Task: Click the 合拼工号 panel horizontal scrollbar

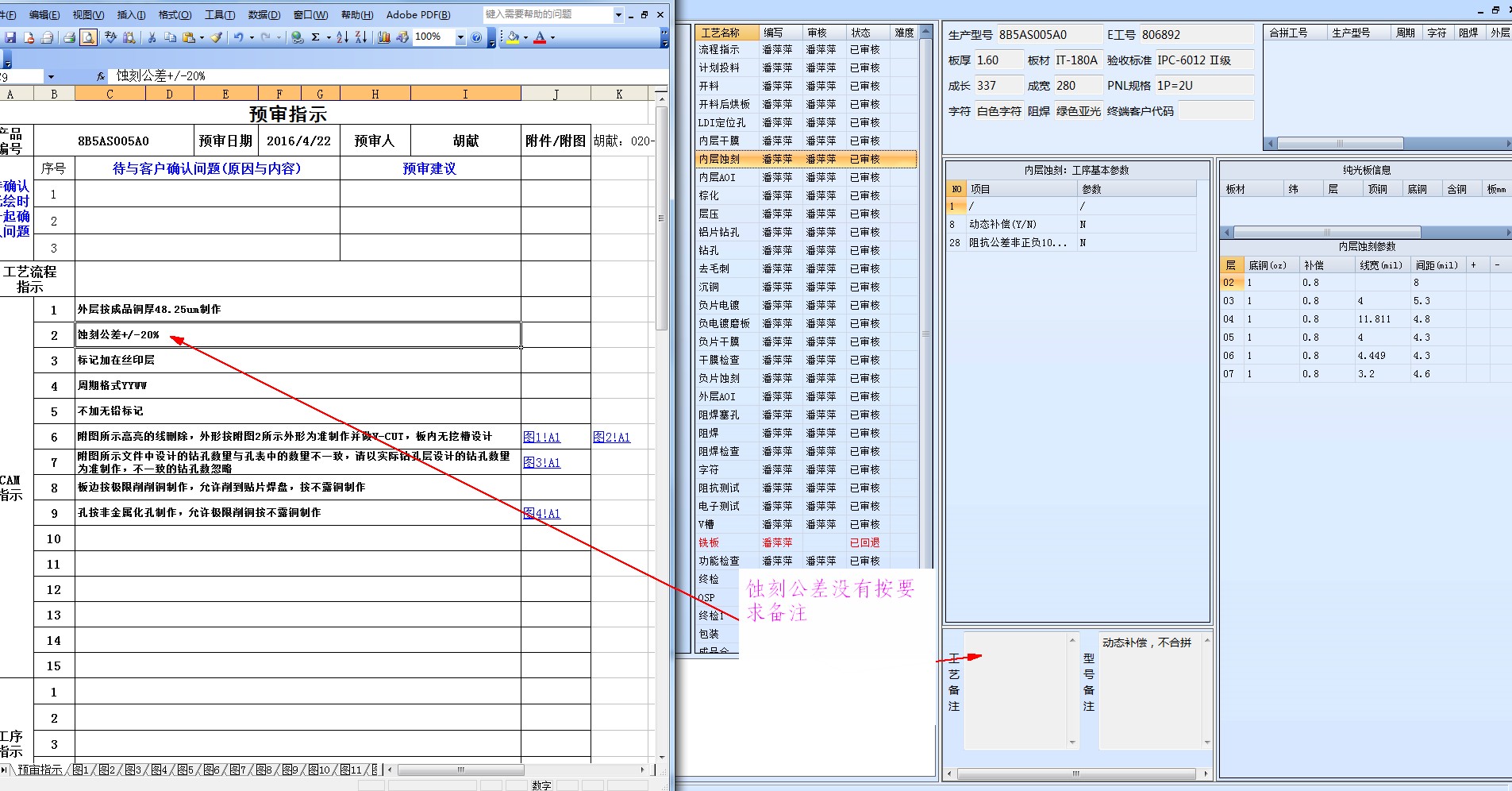Action: pyautogui.click(x=1340, y=144)
